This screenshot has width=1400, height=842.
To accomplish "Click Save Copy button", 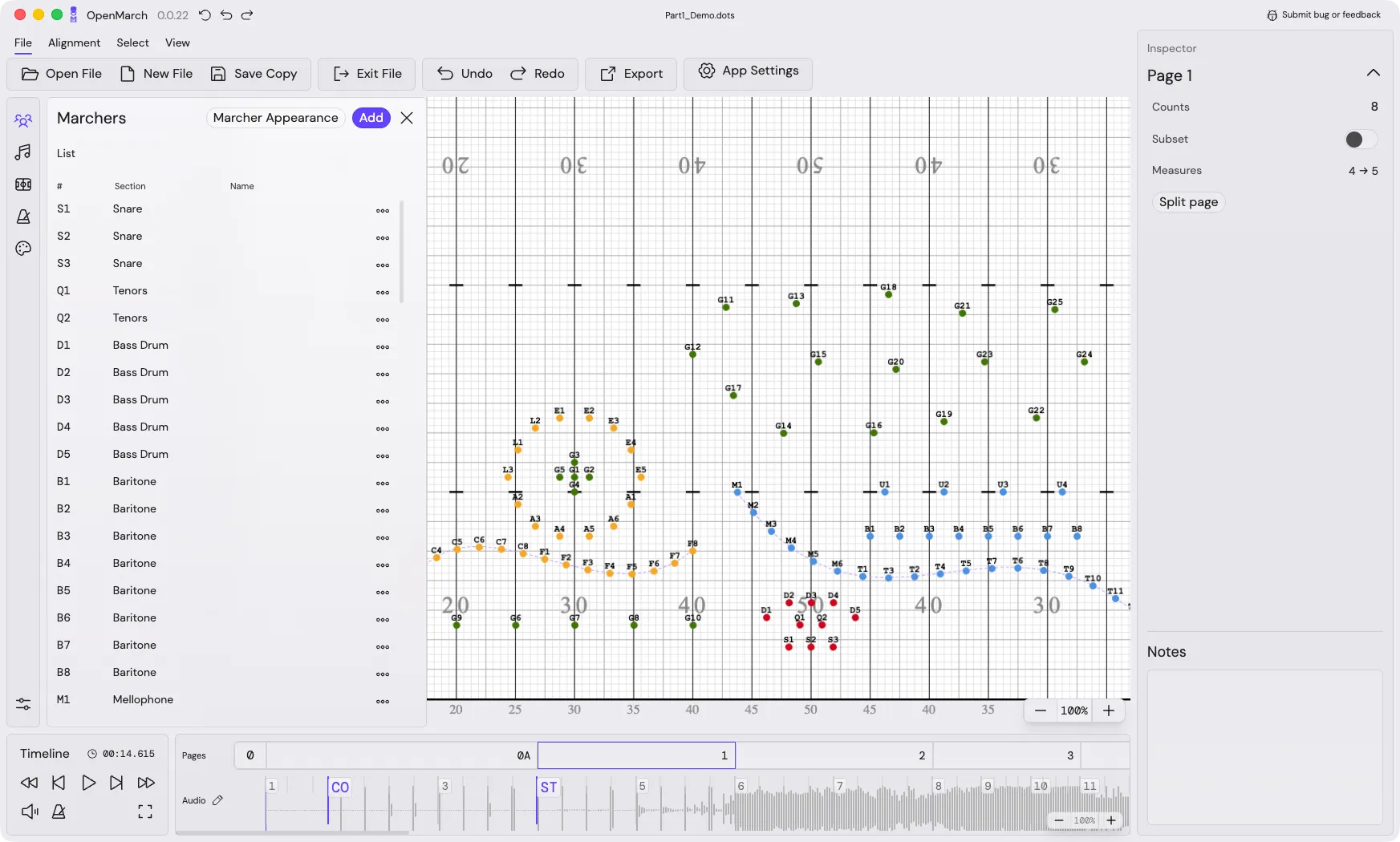I will (x=254, y=74).
